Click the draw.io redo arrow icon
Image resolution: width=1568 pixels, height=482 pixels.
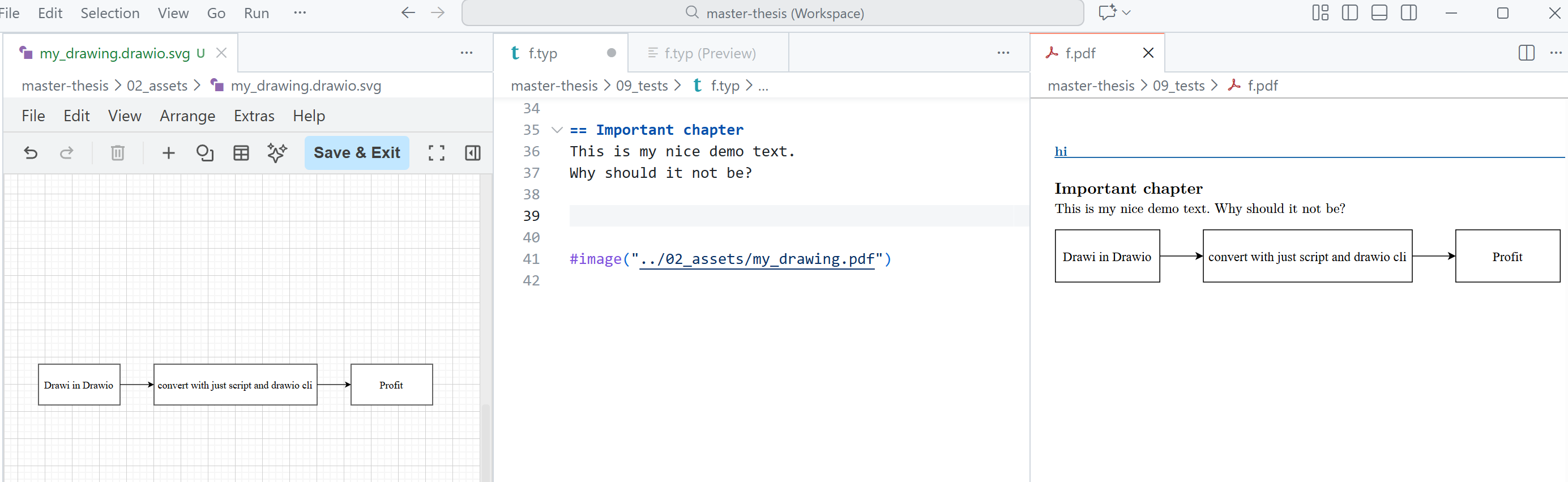coord(66,153)
